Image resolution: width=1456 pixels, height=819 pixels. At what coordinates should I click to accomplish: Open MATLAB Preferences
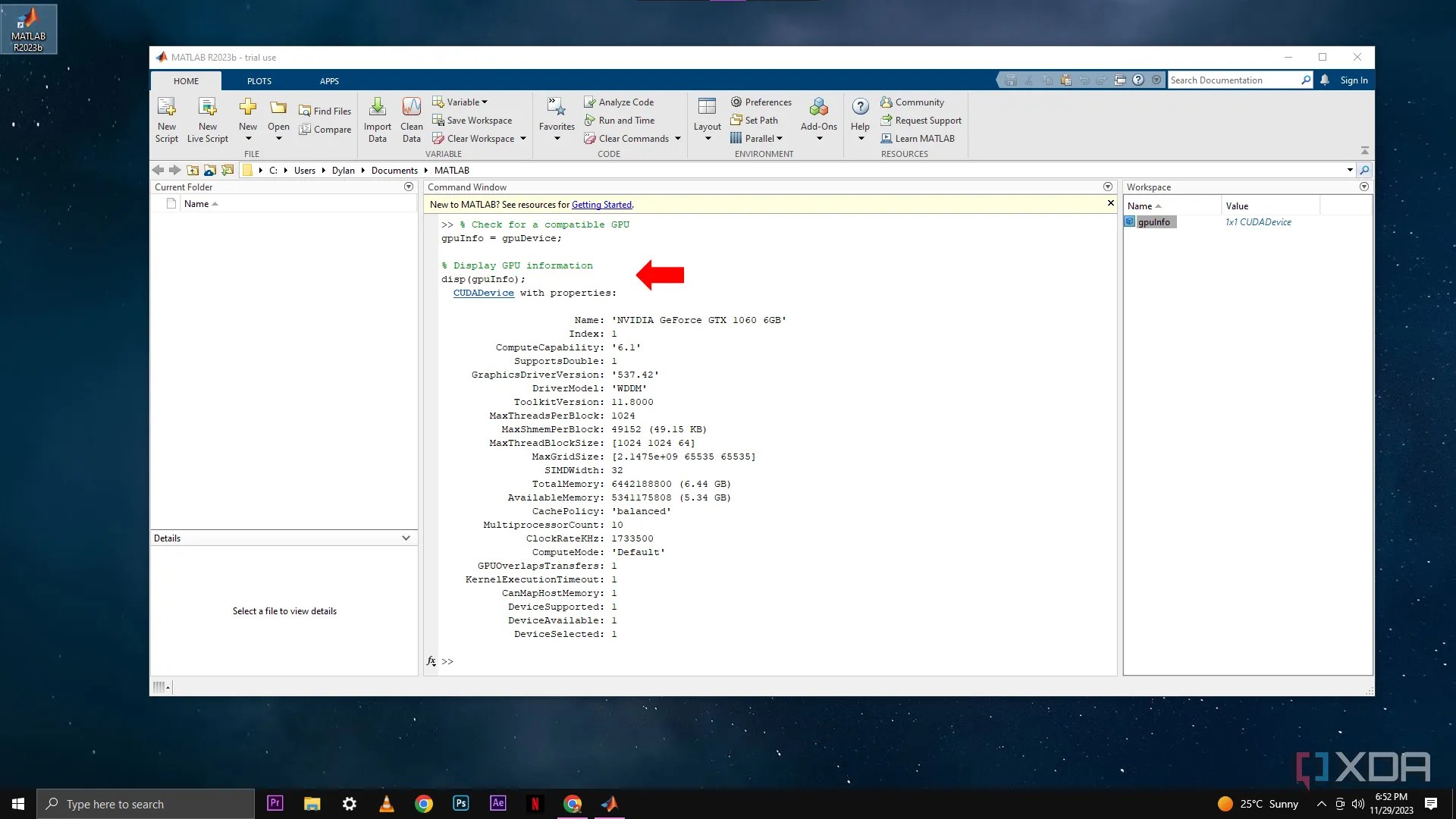coord(761,101)
